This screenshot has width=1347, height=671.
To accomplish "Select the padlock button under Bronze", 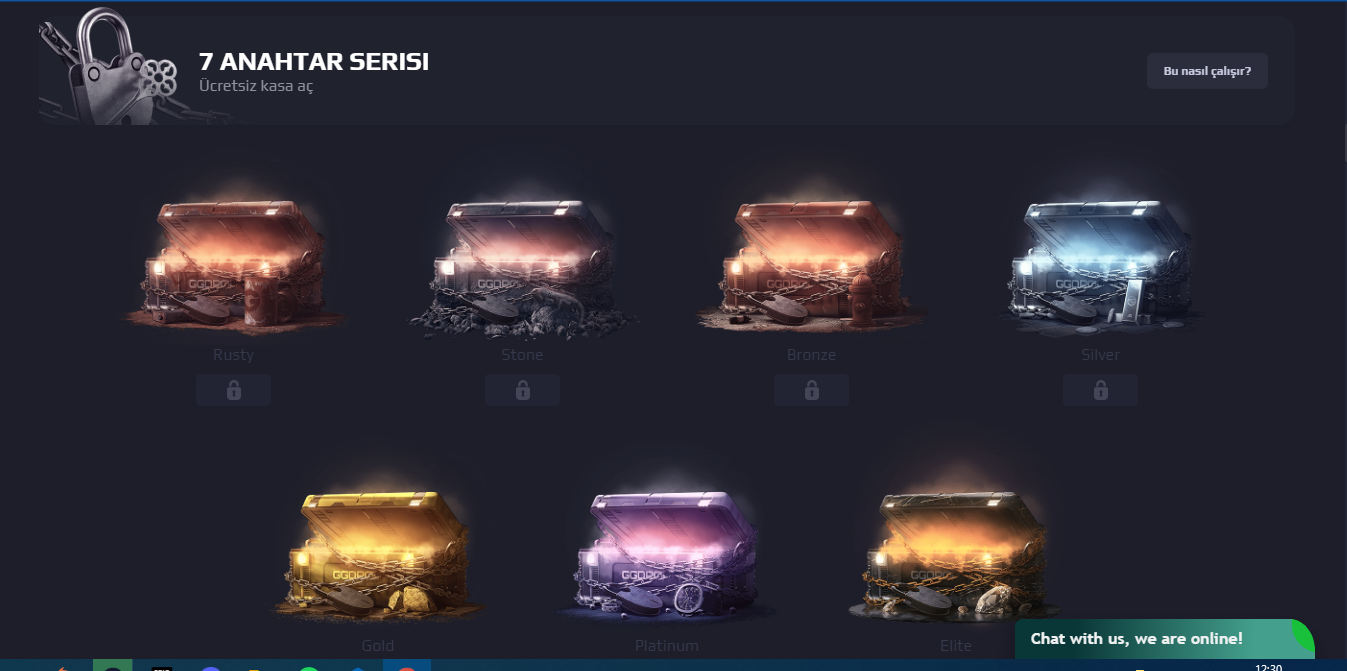I will click(811, 390).
